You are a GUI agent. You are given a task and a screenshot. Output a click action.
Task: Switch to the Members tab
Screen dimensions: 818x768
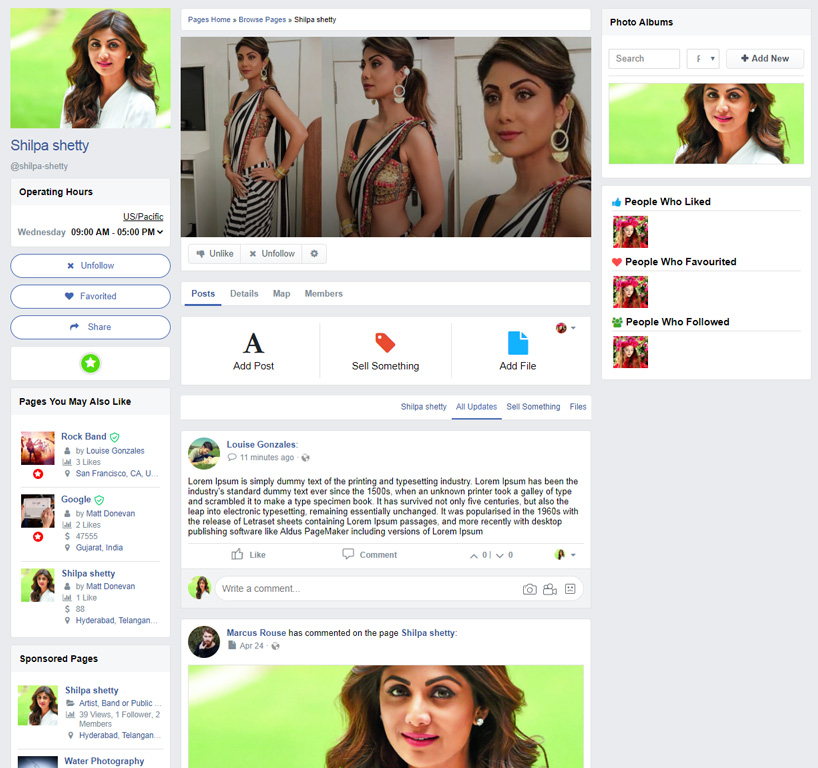coord(323,294)
